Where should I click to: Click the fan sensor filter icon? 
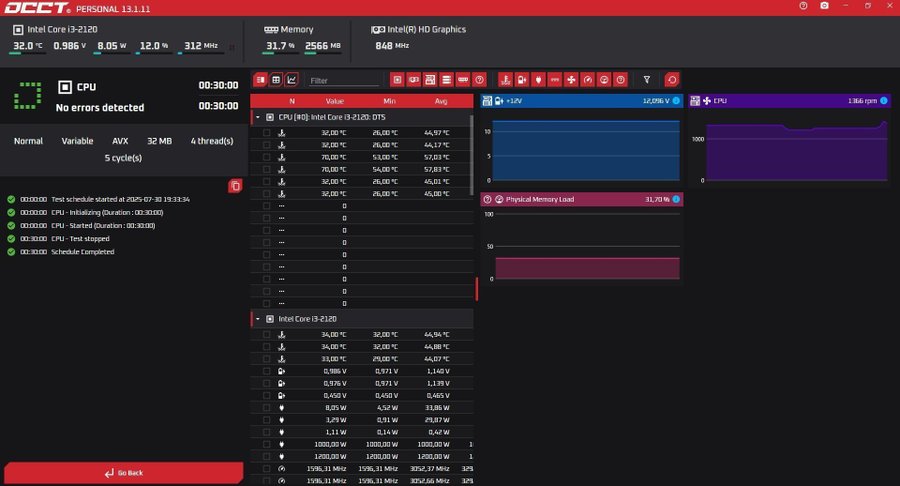click(571, 80)
